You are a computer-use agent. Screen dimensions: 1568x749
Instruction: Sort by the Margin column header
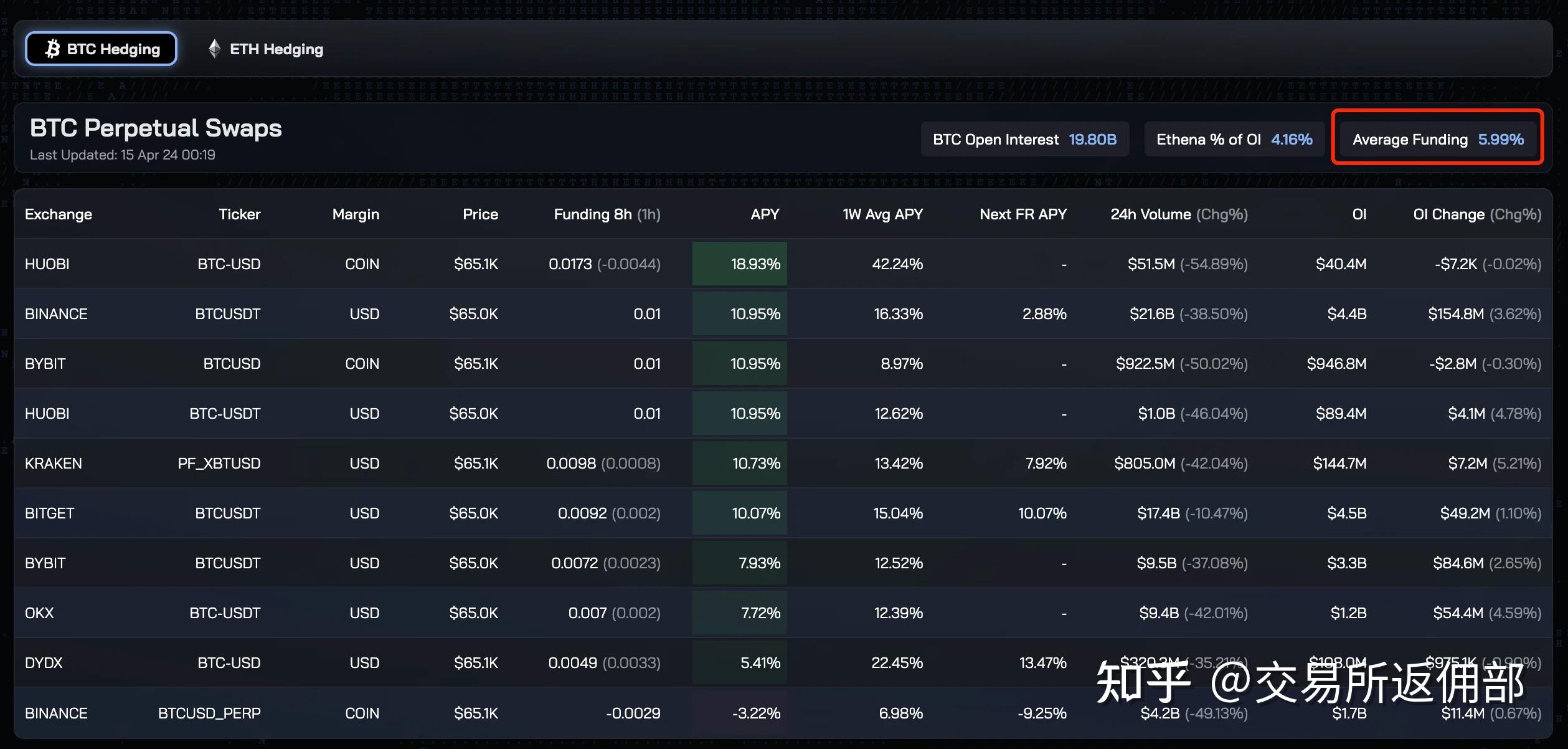point(356,214)
